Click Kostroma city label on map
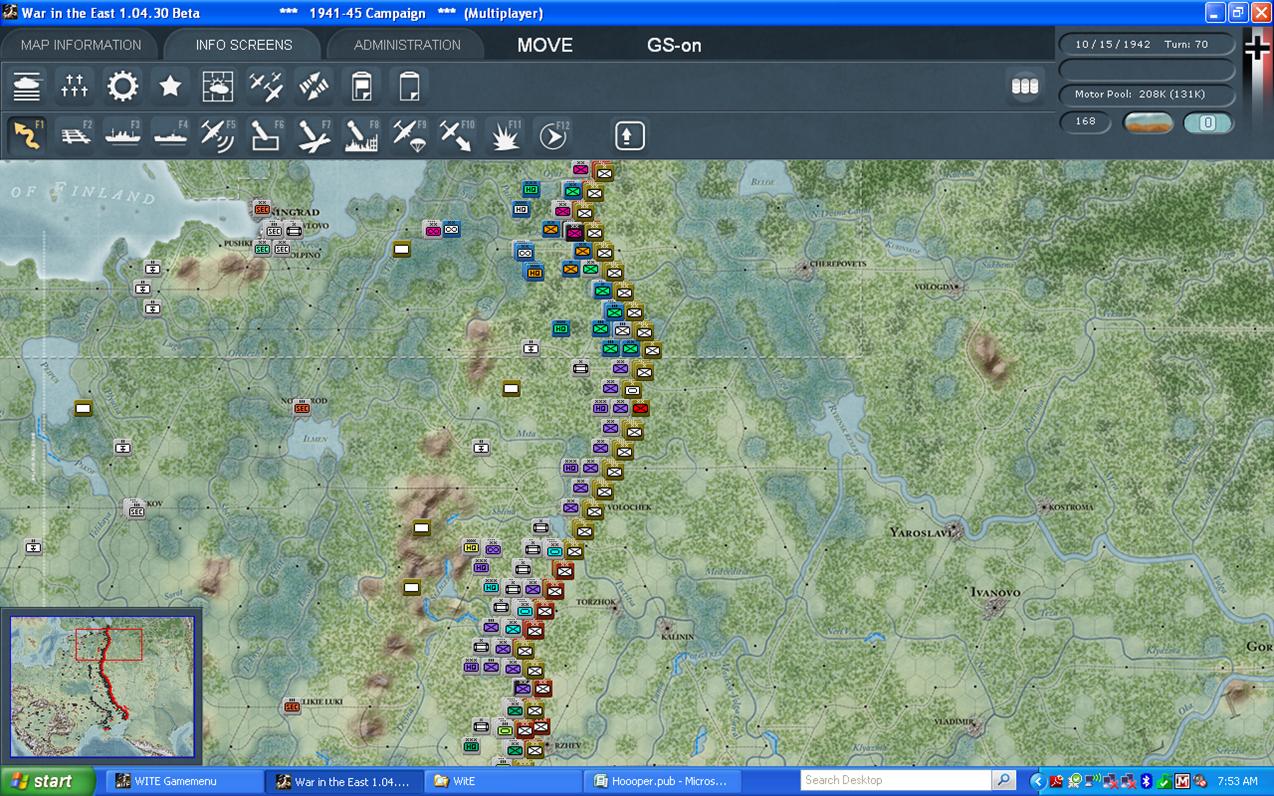The height and width of the screenshot is (796, 1274). pyautogui.click(x=1071, y=507)
